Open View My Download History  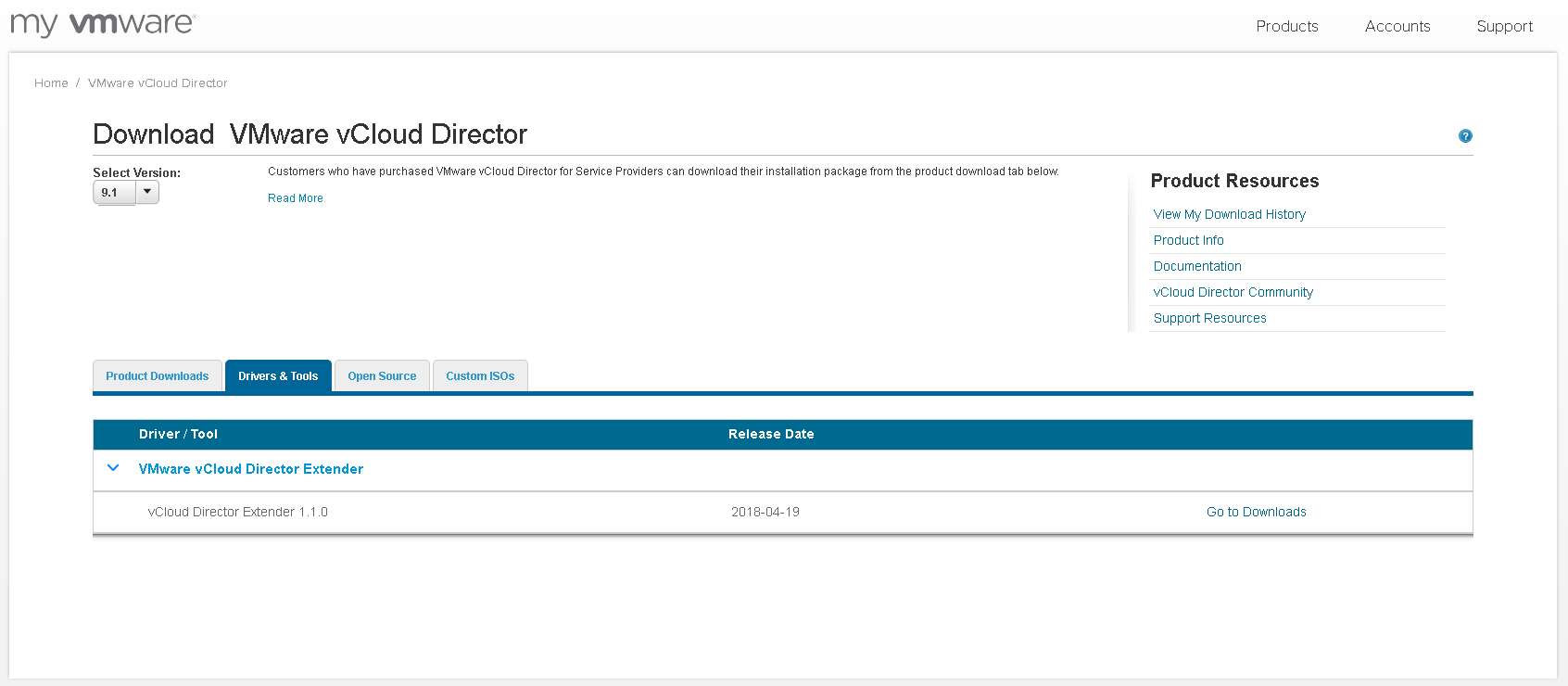pyautogui.click(x=1229, y=214)
